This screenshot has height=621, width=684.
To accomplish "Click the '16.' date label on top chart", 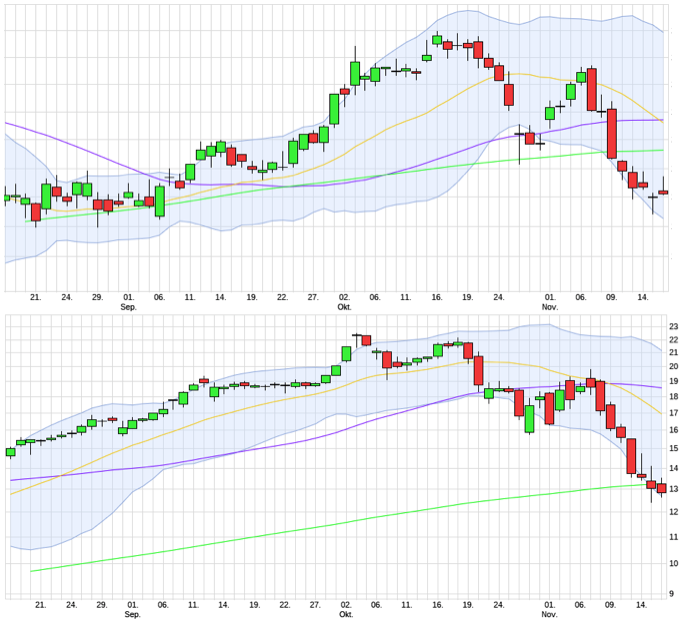I will click(437, 297).
